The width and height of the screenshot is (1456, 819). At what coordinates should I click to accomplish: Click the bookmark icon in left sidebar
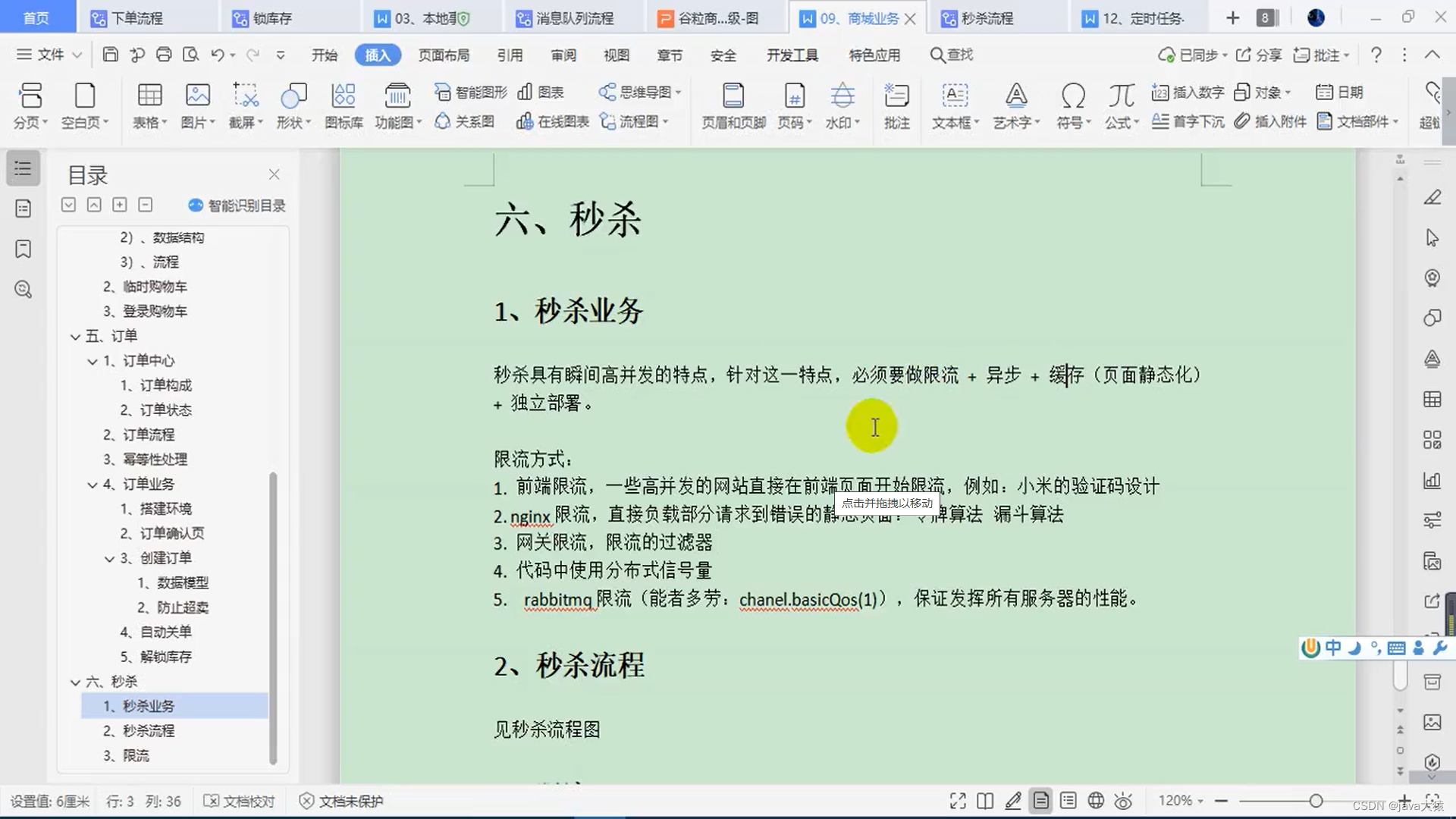click(24, 249)
